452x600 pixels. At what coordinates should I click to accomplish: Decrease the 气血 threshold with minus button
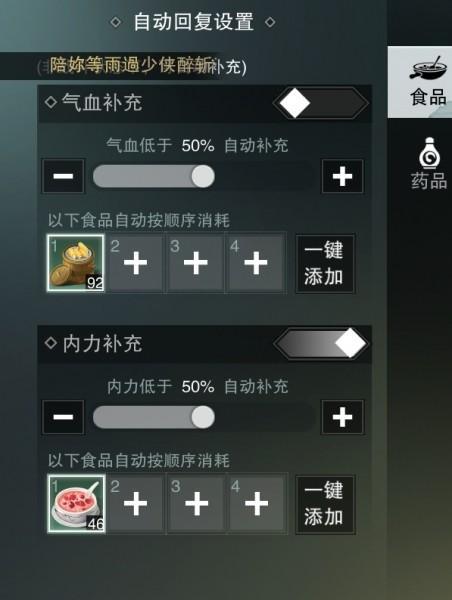pos(63,176)
